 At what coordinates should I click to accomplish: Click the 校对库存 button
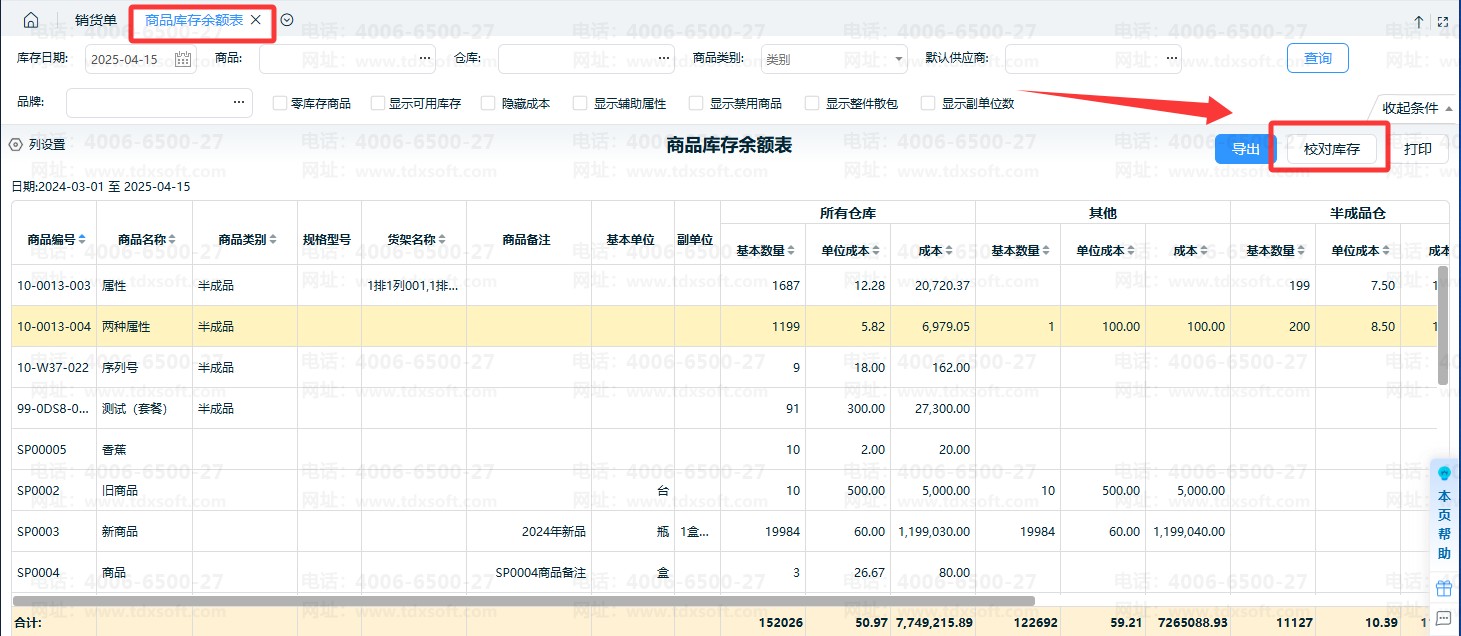click(x=1331, y=149)
